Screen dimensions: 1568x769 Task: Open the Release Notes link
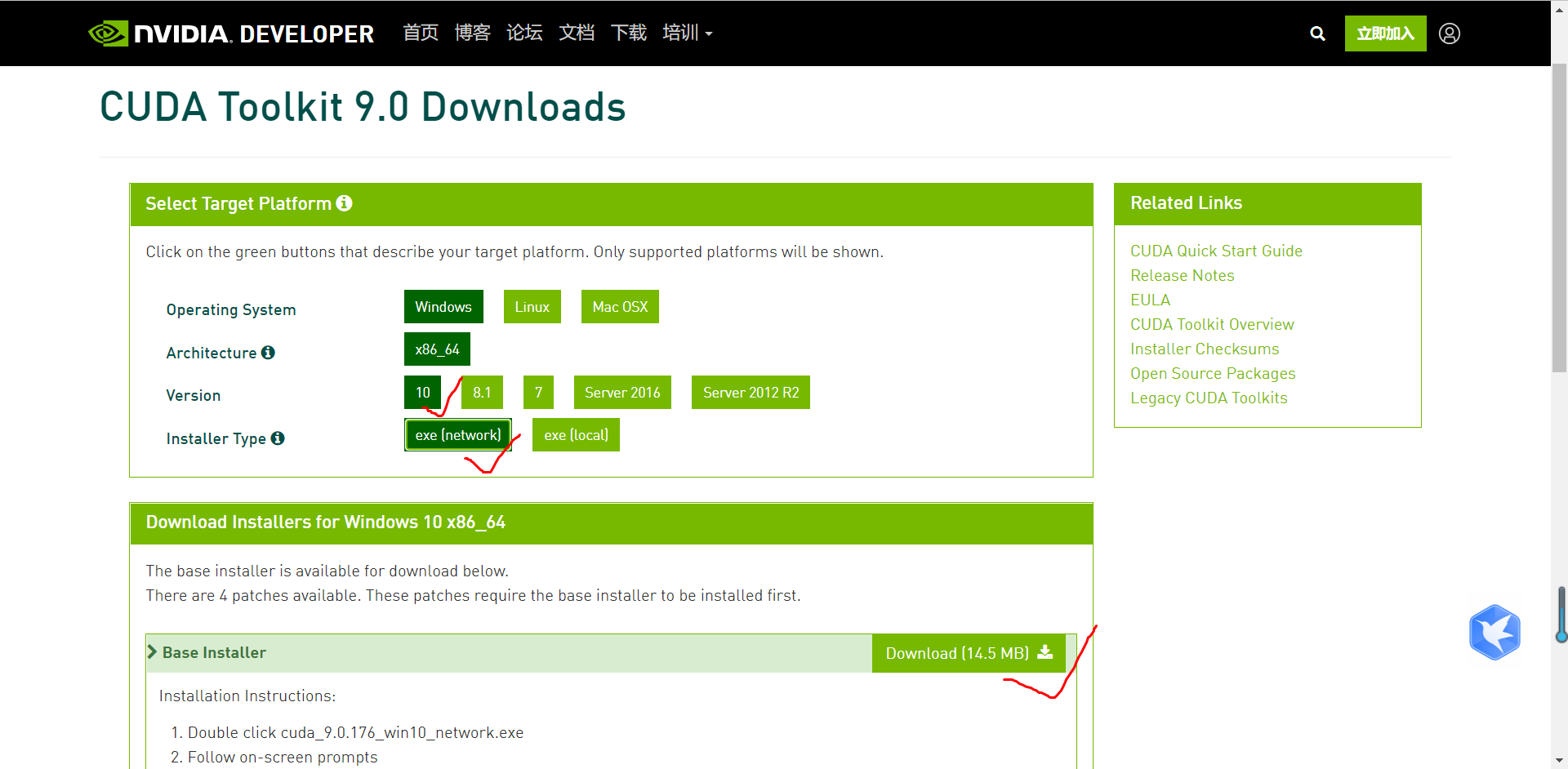(1182, 275)
